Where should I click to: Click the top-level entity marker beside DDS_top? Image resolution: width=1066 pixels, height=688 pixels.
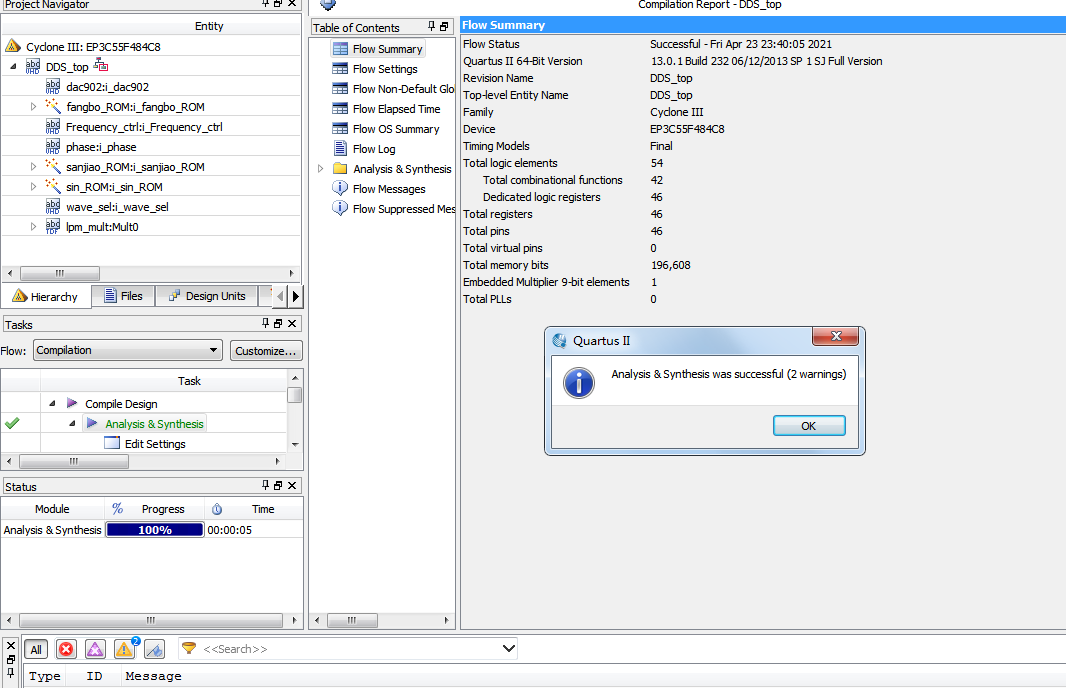tap(101, 65)
